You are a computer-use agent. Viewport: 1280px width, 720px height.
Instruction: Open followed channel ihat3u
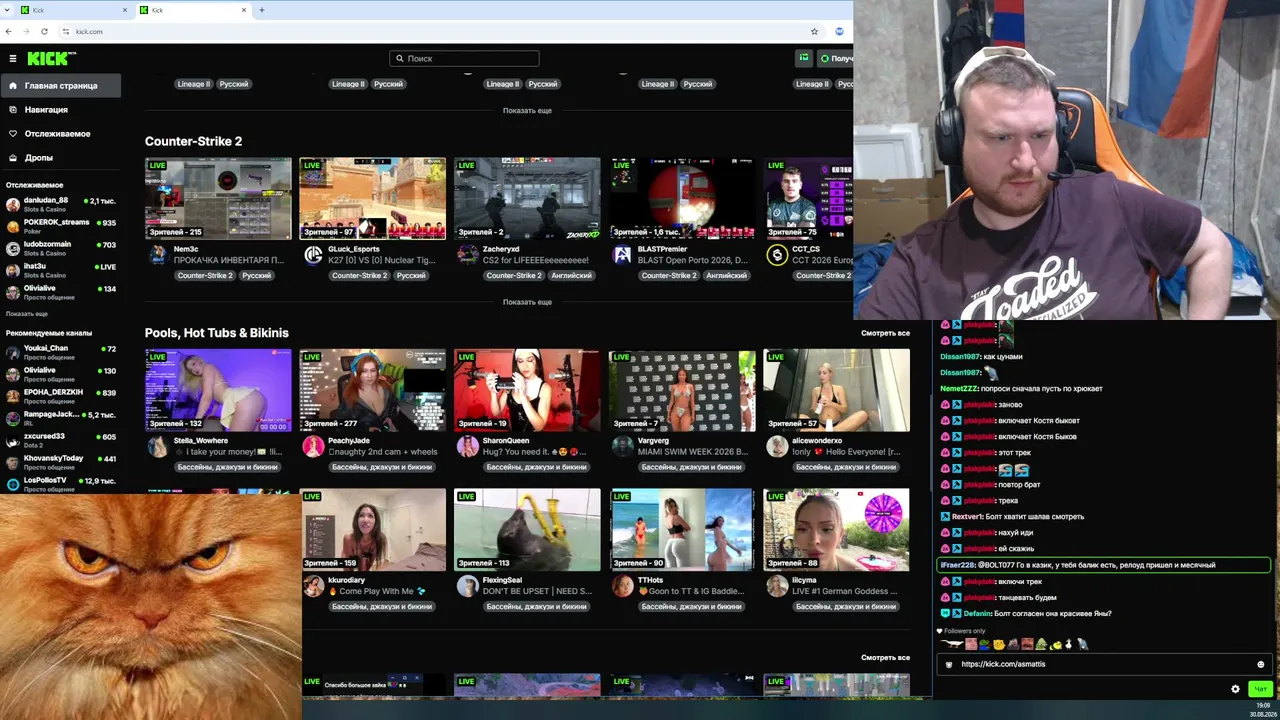(x=60, y=270)
